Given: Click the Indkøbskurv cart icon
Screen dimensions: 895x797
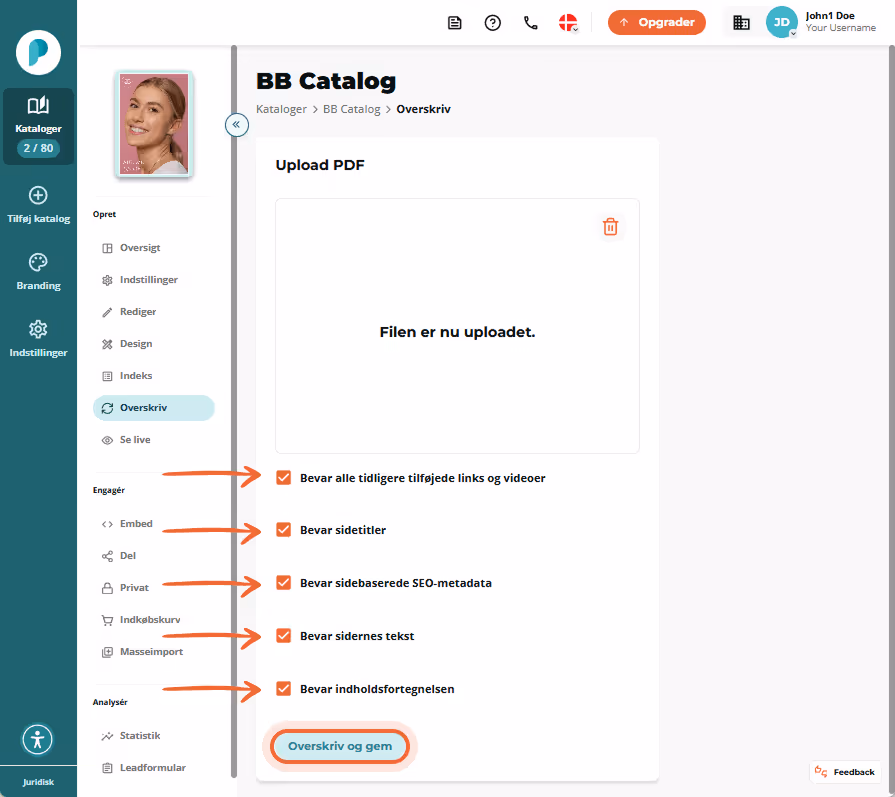Looking at the screenshot, I should coord(107,621).
